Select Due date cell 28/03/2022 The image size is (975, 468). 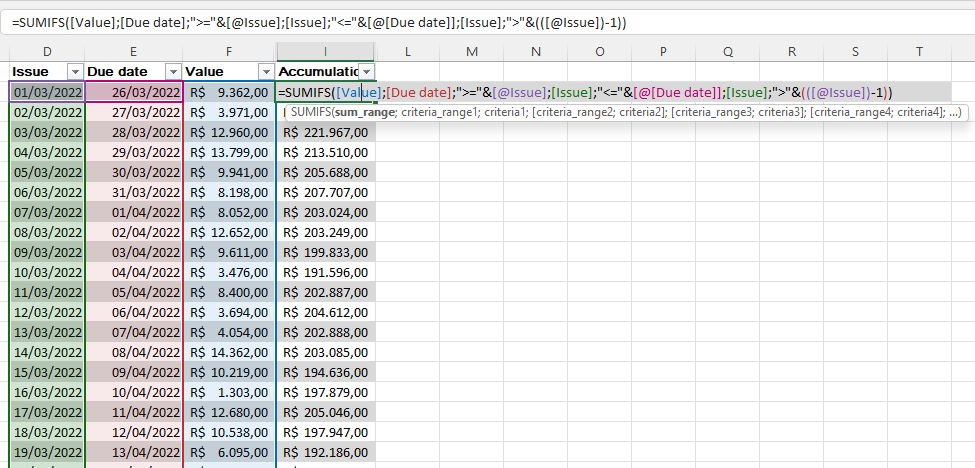(134, 132)
